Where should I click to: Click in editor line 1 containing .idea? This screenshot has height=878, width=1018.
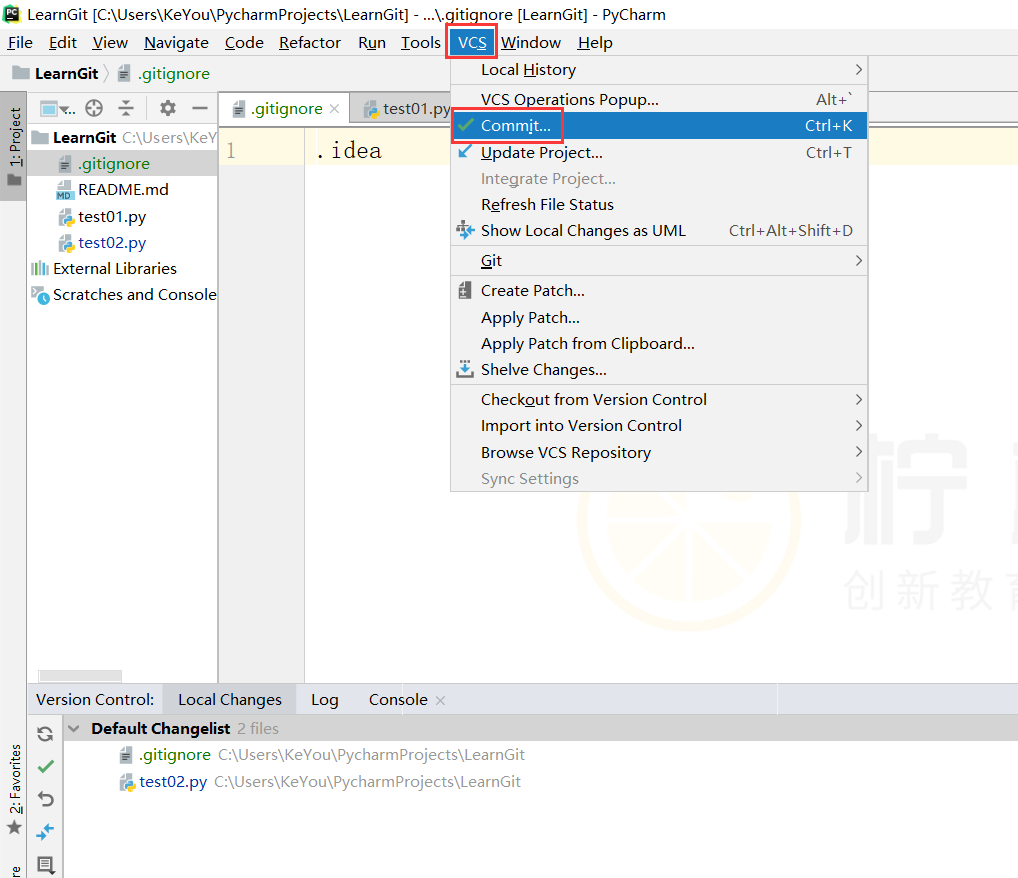pos(349,151)
